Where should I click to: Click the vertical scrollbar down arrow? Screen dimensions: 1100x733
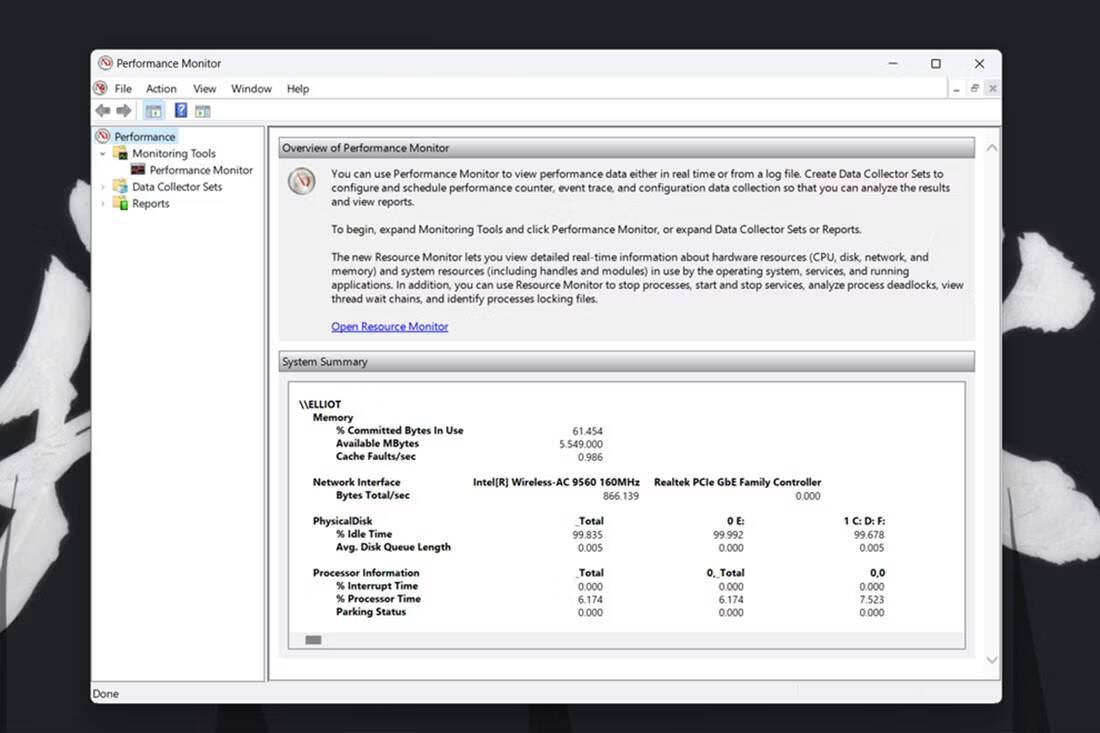(x=991, y=660)
